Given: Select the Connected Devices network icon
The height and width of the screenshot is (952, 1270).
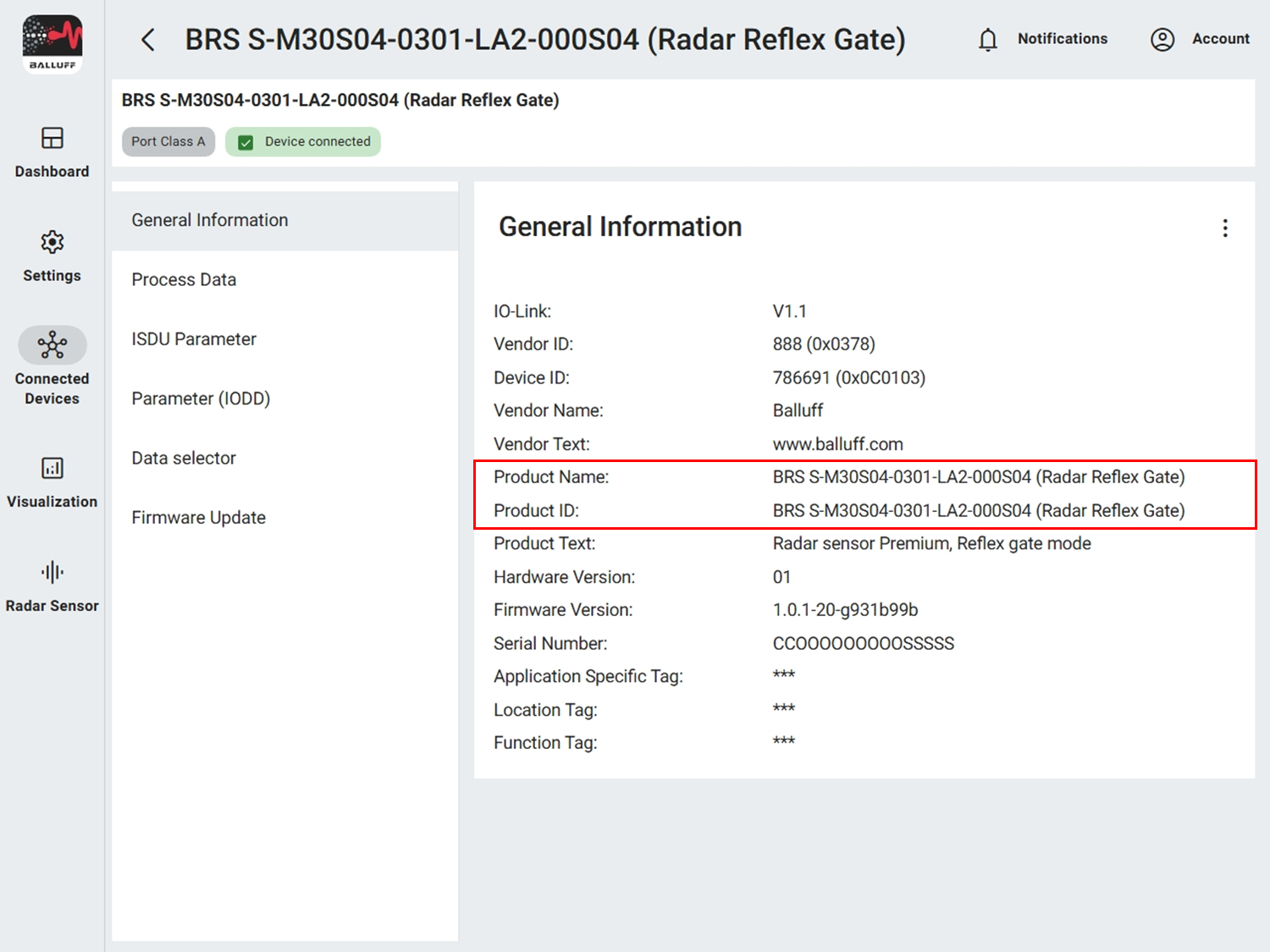Looking at the screenshot, I should [x=52, y=345].
